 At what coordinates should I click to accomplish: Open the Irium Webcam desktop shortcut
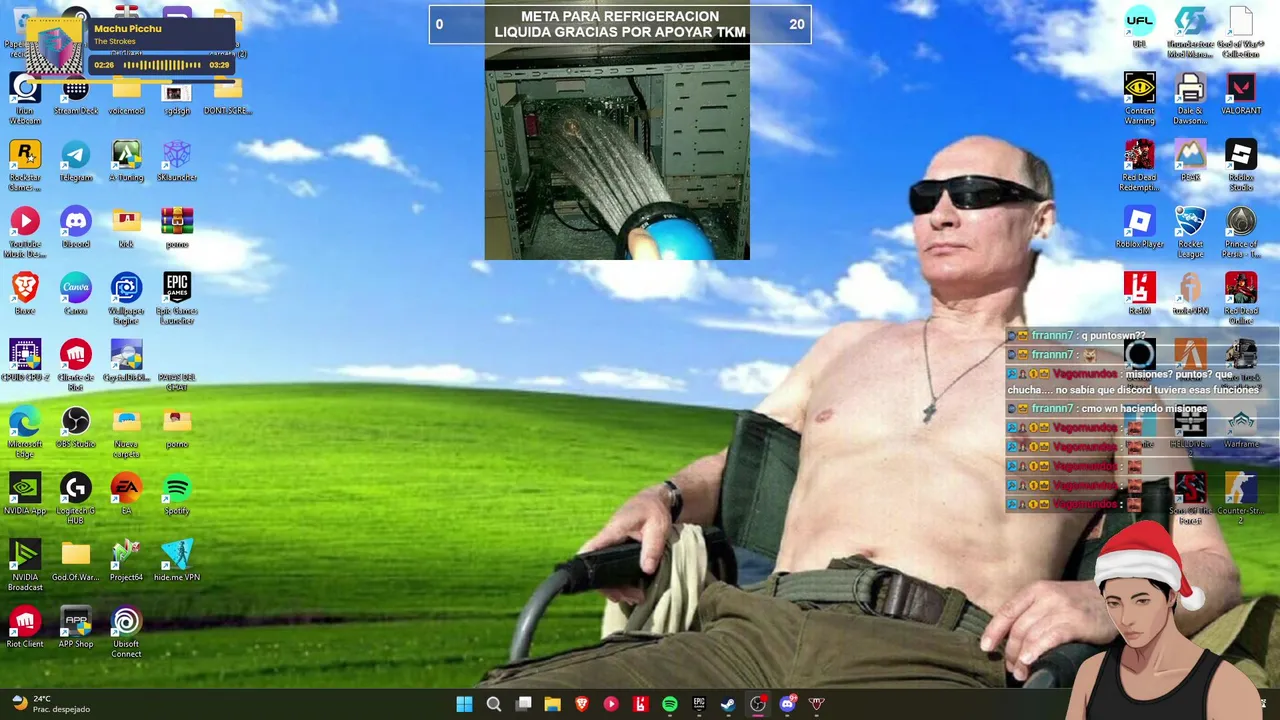(25, 100)
